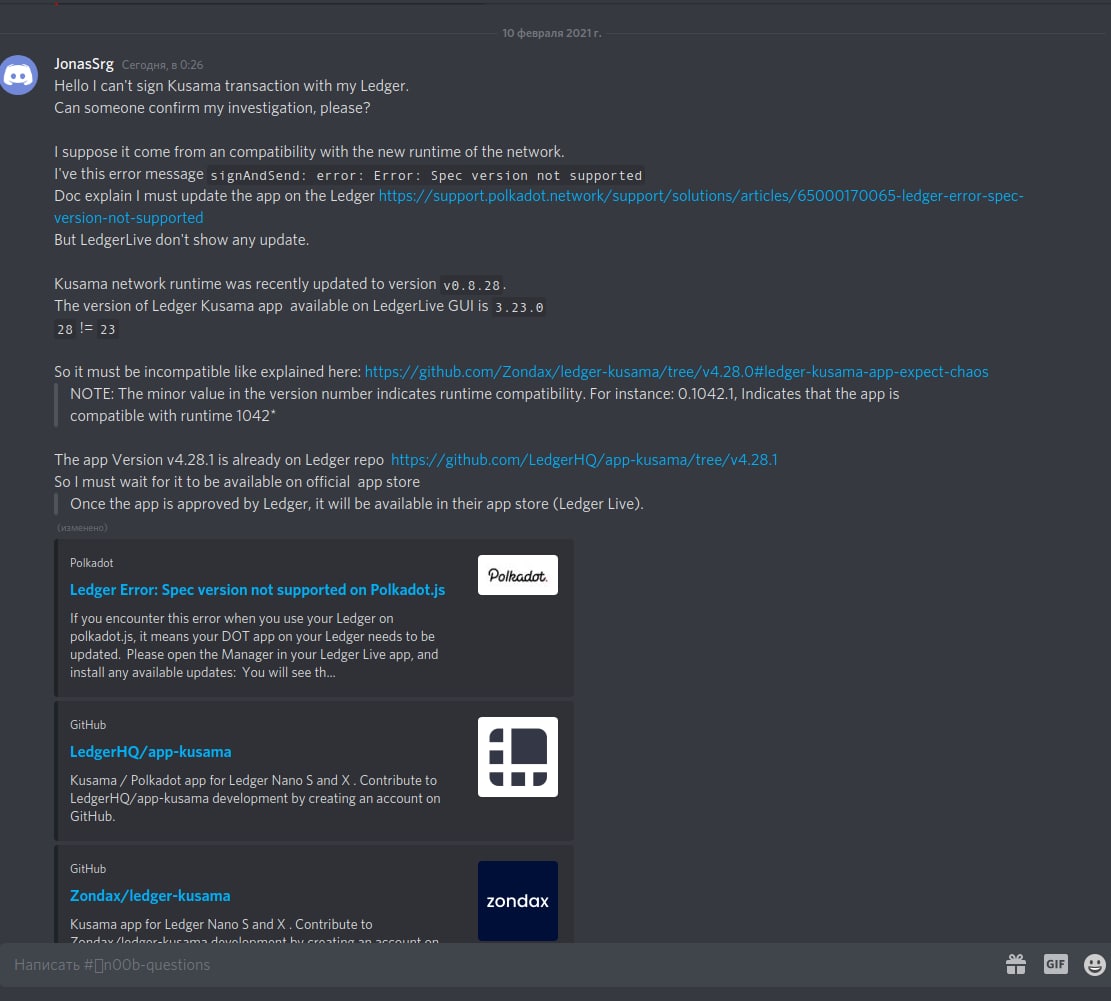The image size is (1111, 1001).
Task: Open the Zondax ledger-kusama v4.28.0 link
Action: pyautogui.click(x=676, y=372)
